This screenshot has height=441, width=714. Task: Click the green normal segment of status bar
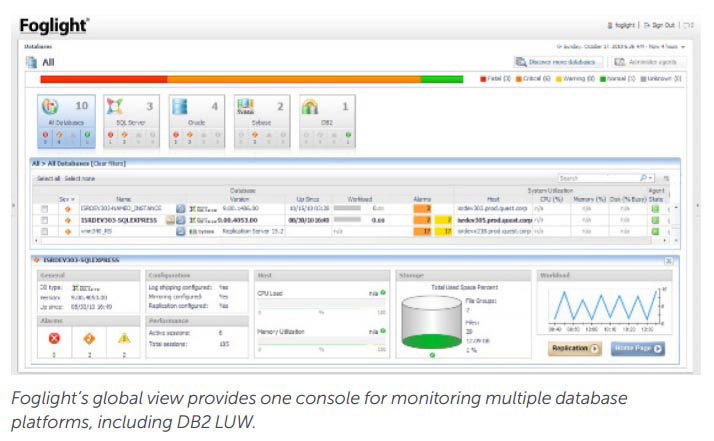tap(442, 79)
